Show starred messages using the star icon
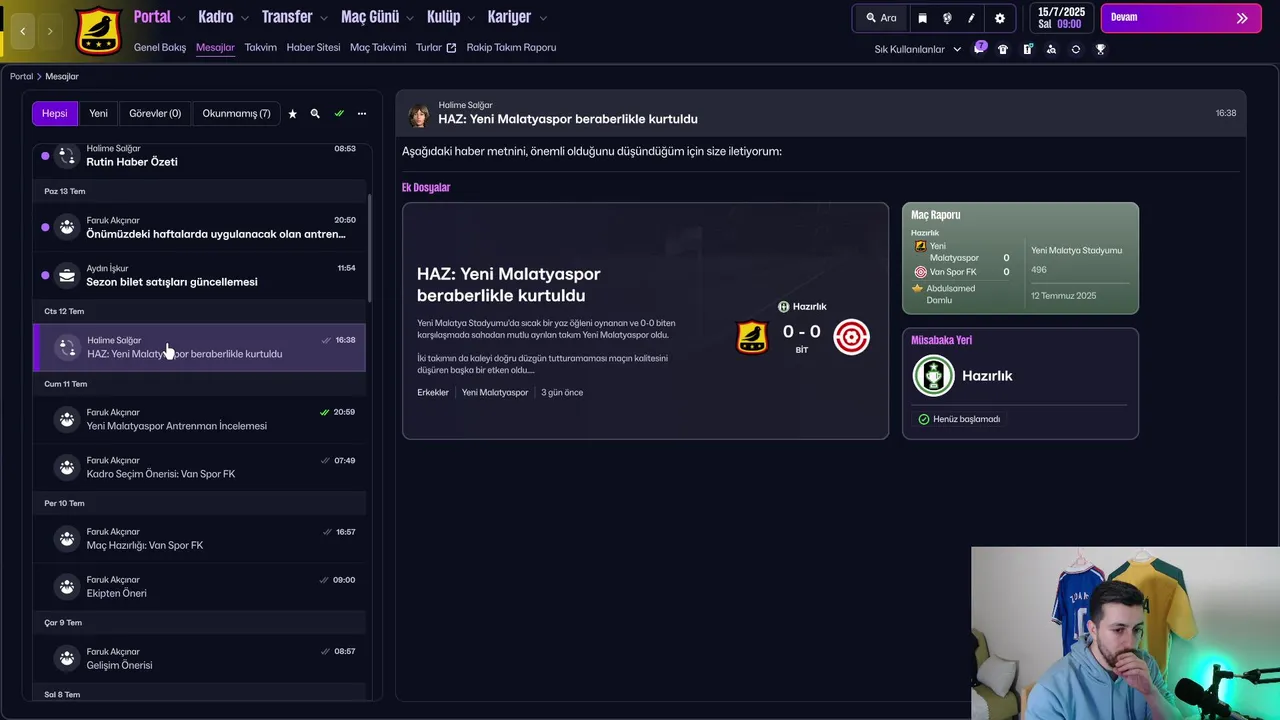The height and width of the screenshot is (720, 1280). [292, 114]
